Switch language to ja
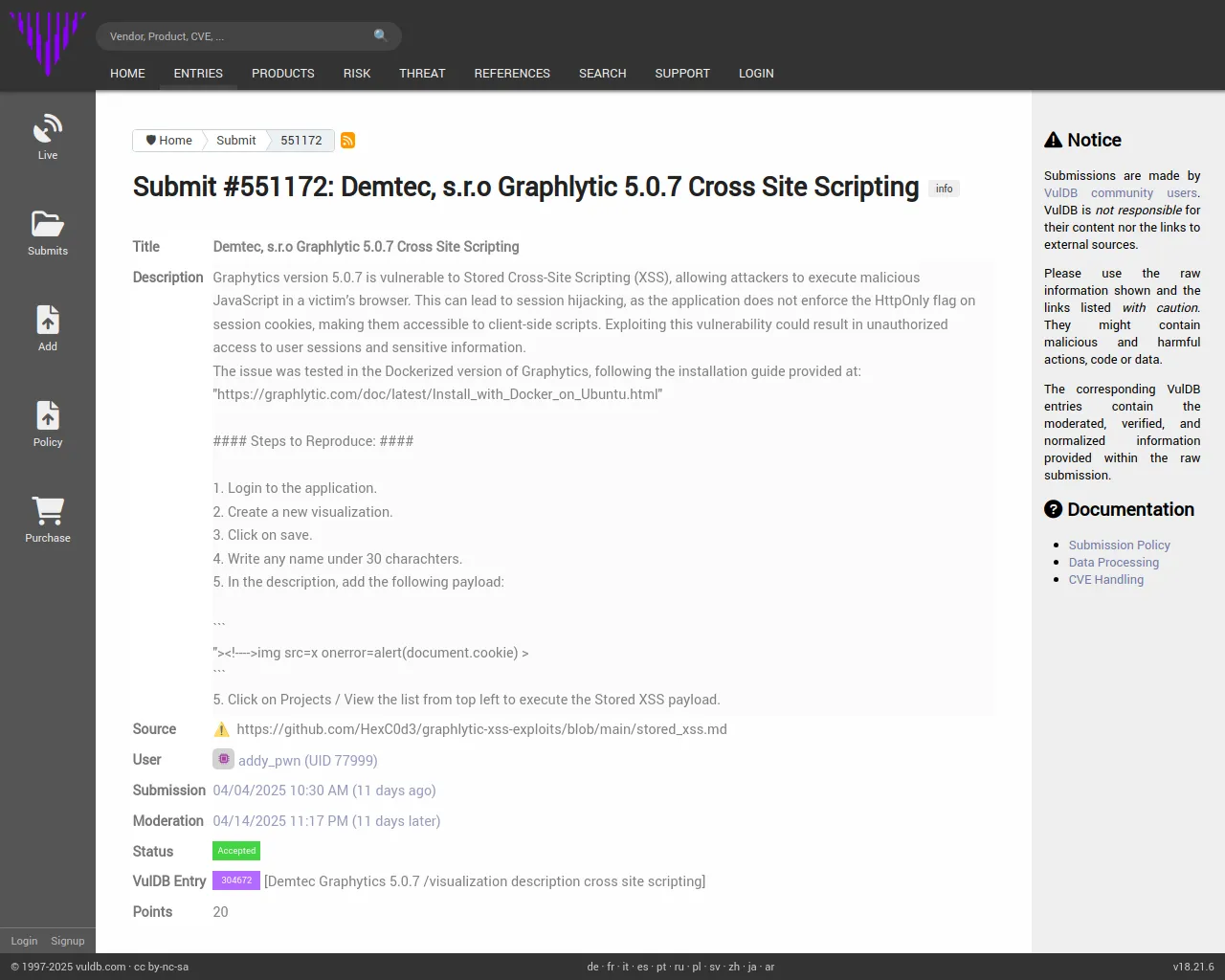1225x980 pixels. pos(752,967)
